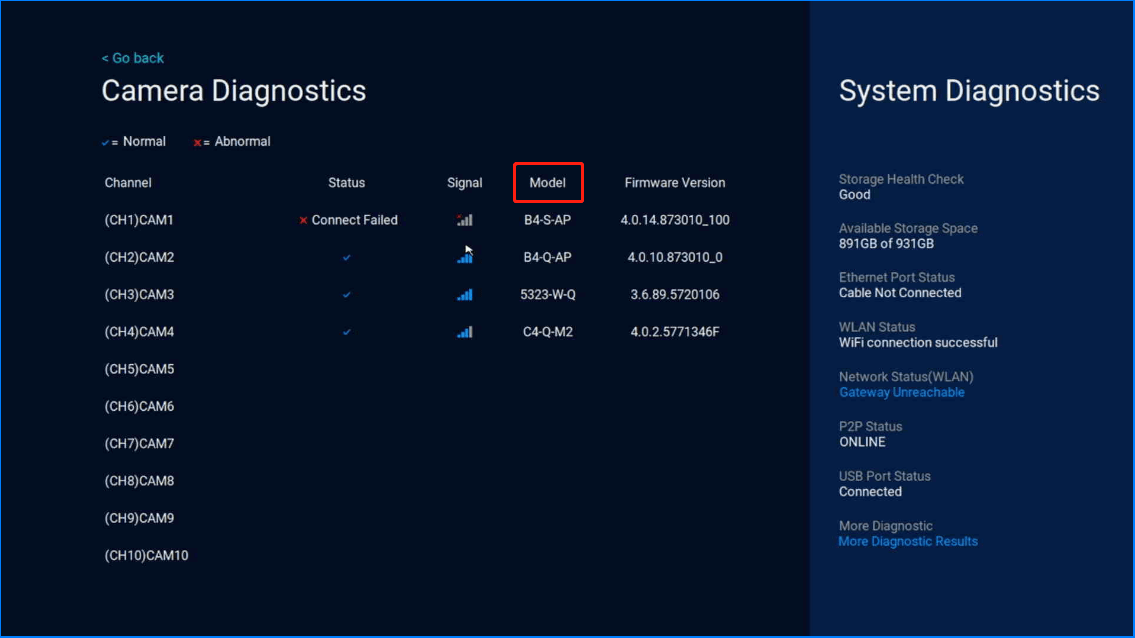
Task: Click firmware version 3.6.89.5720106
Action: (675, 295)
